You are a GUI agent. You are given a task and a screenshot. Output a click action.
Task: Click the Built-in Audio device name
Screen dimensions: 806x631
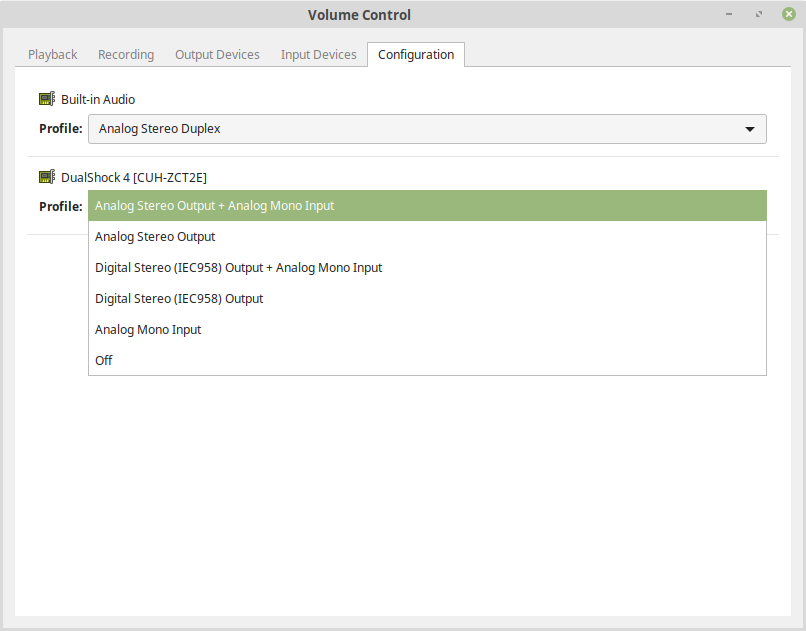(98, 100)
